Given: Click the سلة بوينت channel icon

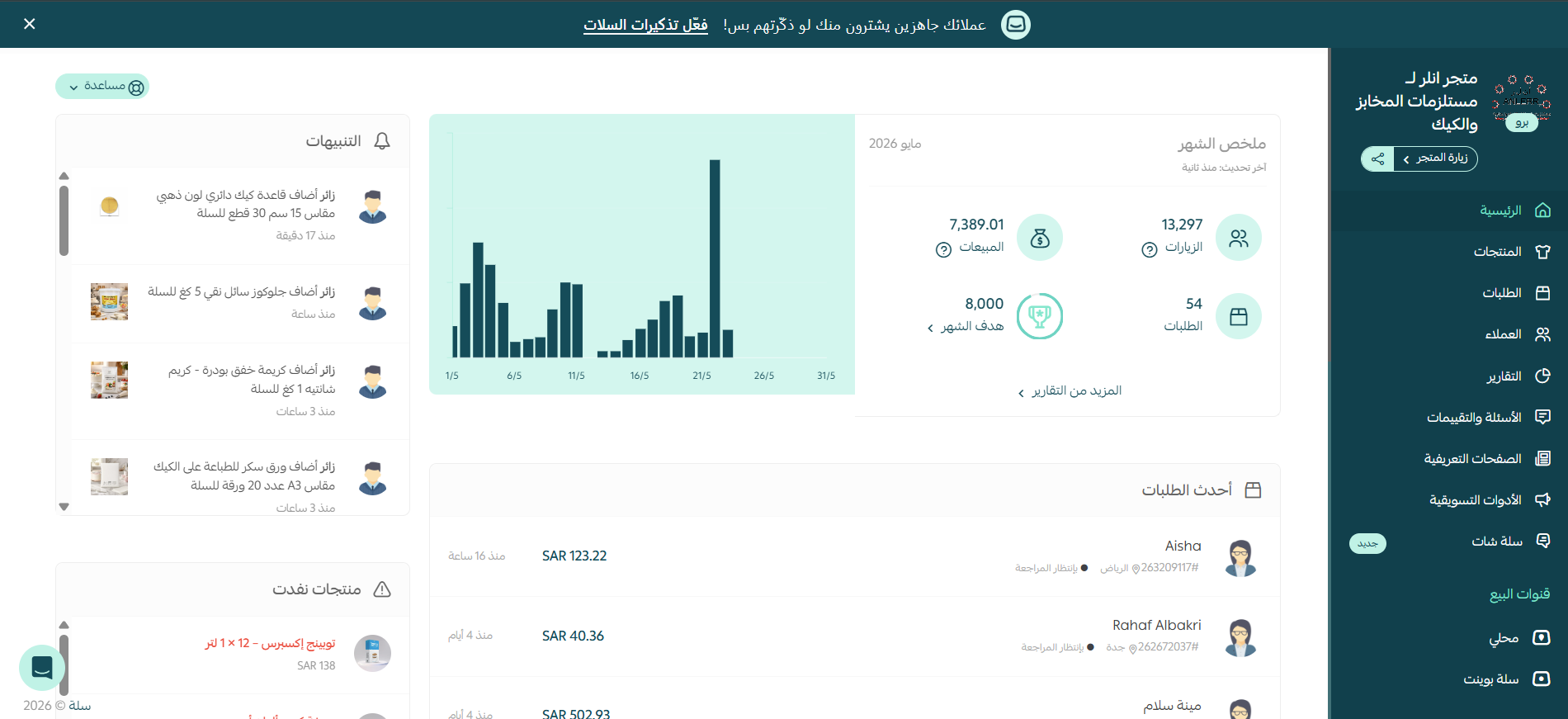Looking at the screenshot, I should pyautogui.click(x=1541, y=679).
